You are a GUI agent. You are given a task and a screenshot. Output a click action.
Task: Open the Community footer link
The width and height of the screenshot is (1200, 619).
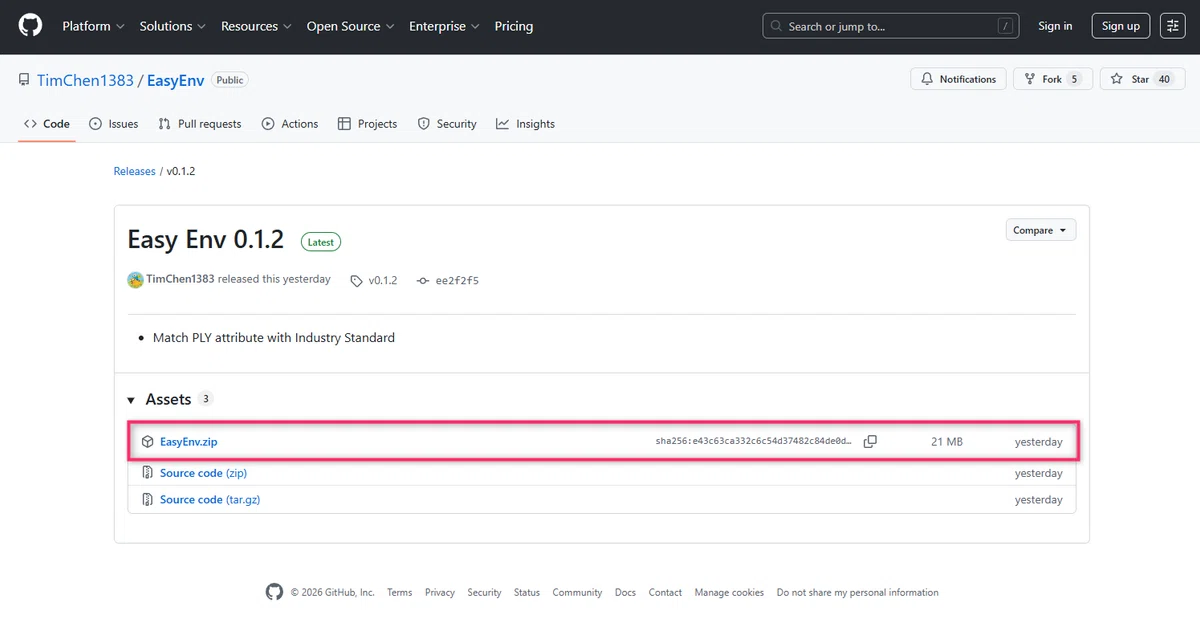[577, 592]
